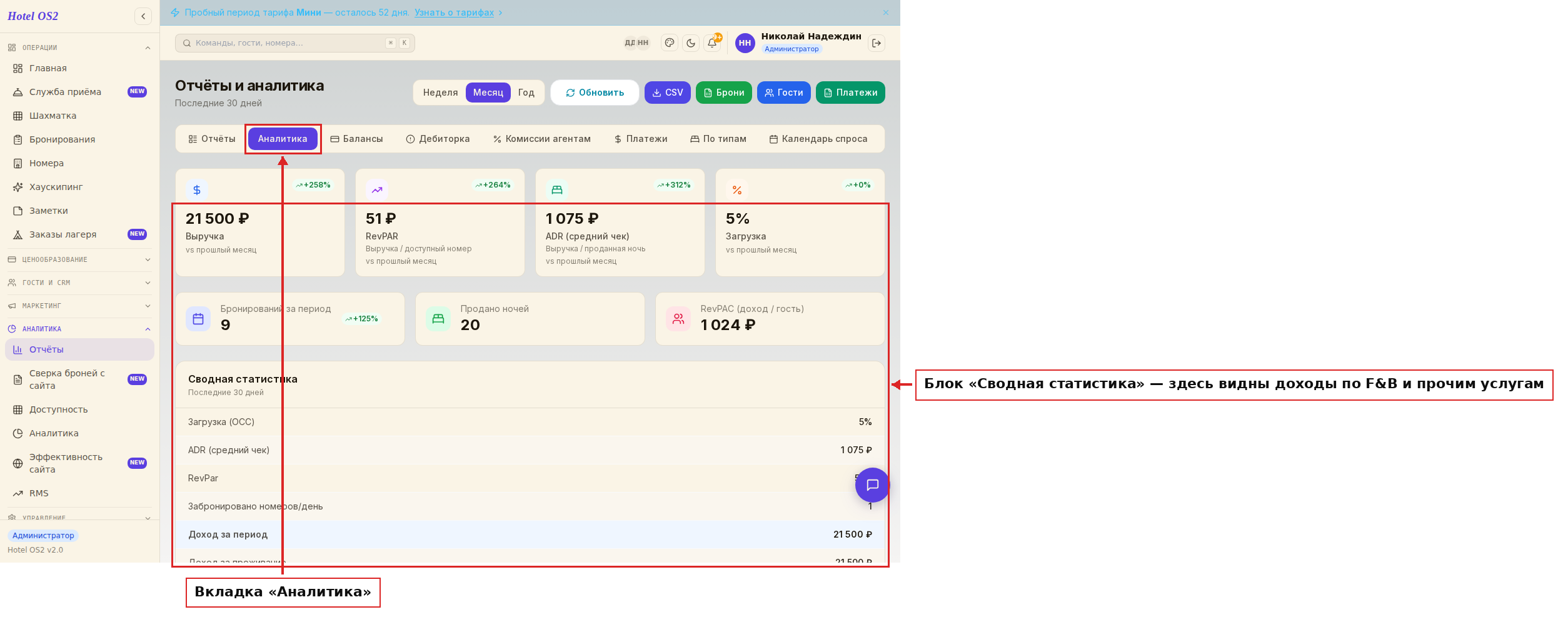Collapse the sidebar with the chevron button
The height and width of the screenshot is (622, 1568).
pos(143,16)
